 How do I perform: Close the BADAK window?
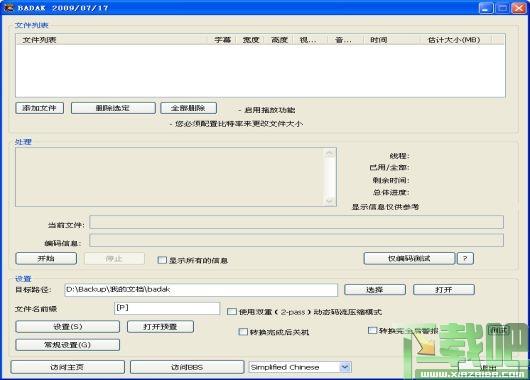(519, 7)
